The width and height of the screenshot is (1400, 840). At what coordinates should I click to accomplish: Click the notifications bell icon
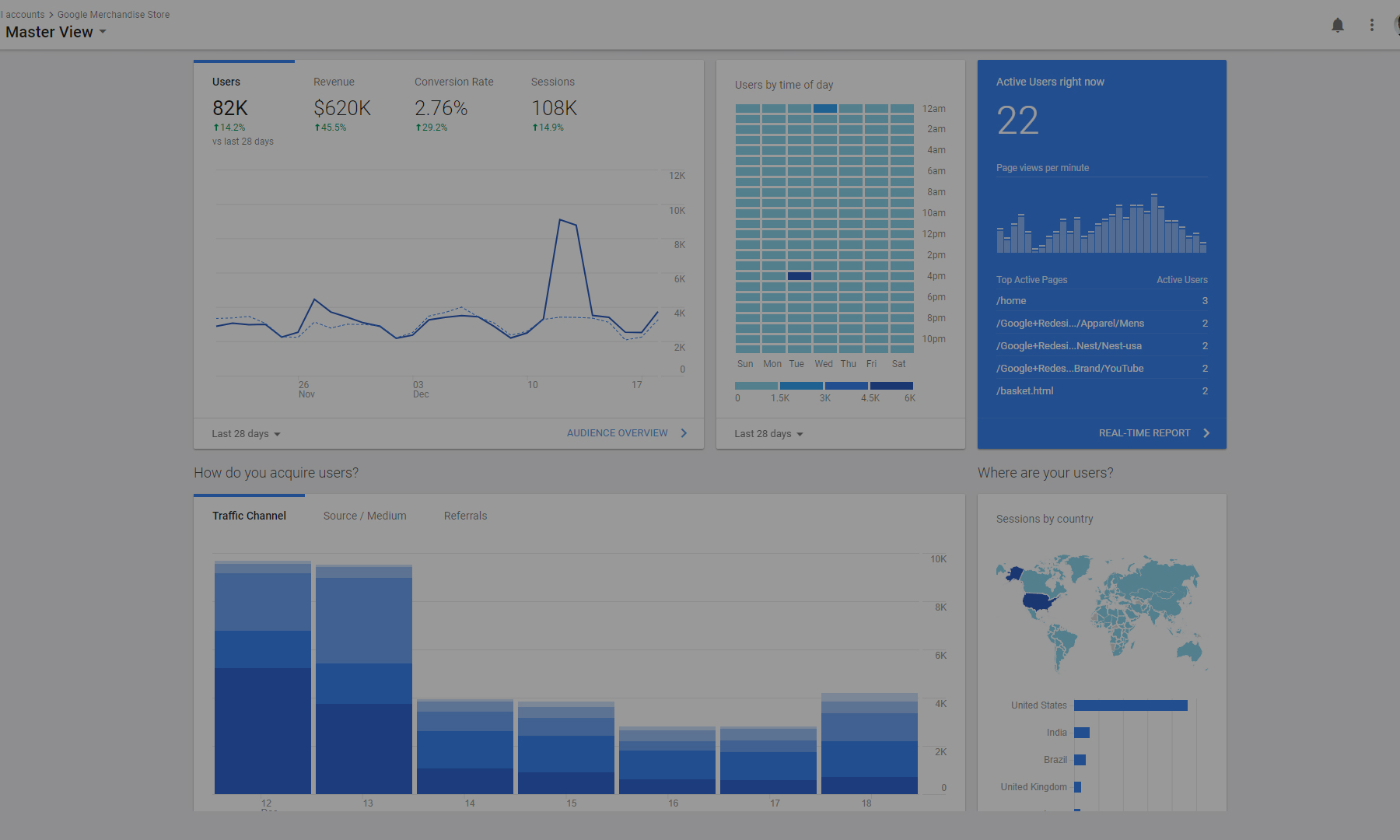tap(1338, 26)
